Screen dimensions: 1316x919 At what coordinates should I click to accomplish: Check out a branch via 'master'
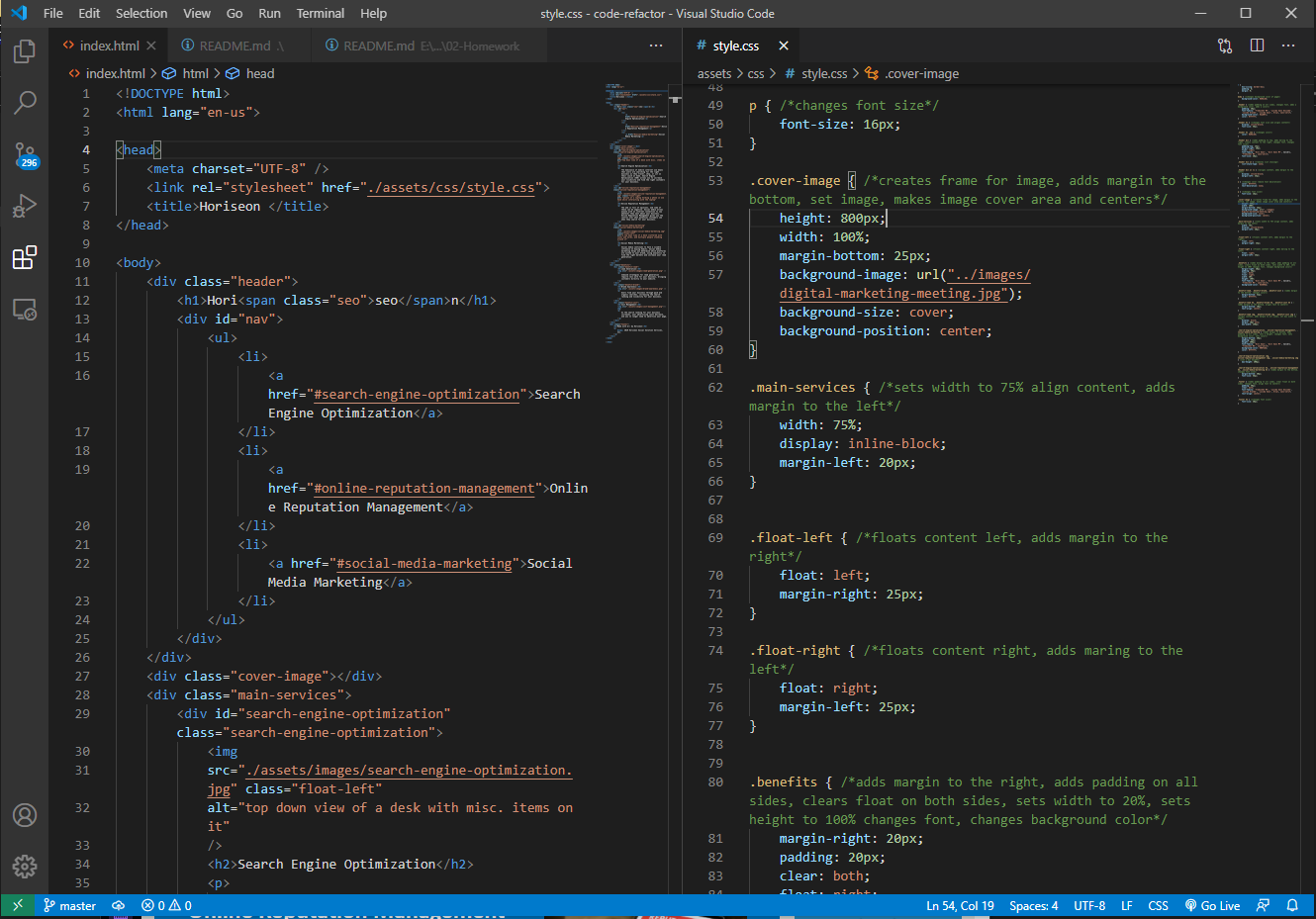[x=69, y=905]
